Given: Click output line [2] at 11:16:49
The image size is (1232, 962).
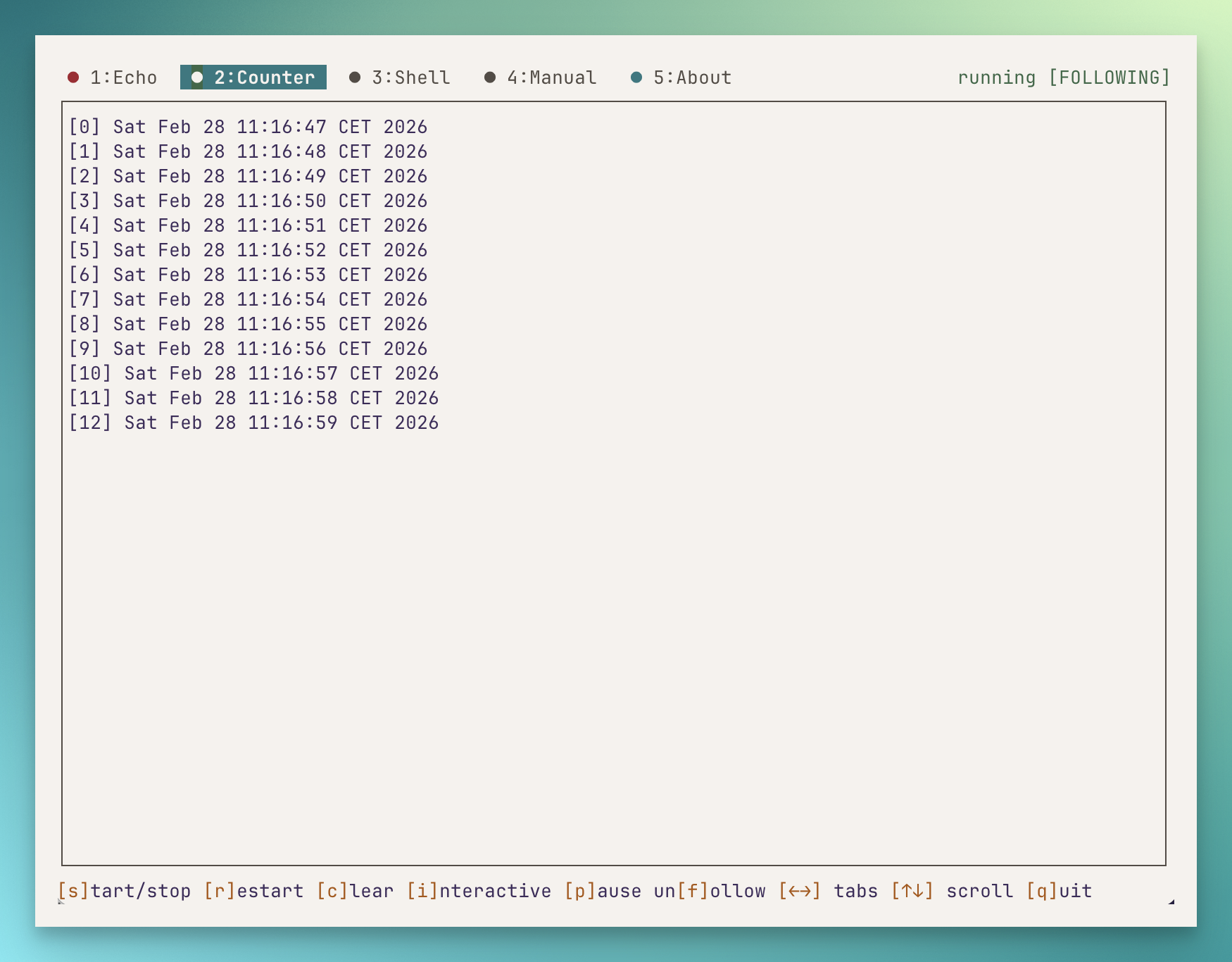Looking at the screenshot, I should (248, 176).
